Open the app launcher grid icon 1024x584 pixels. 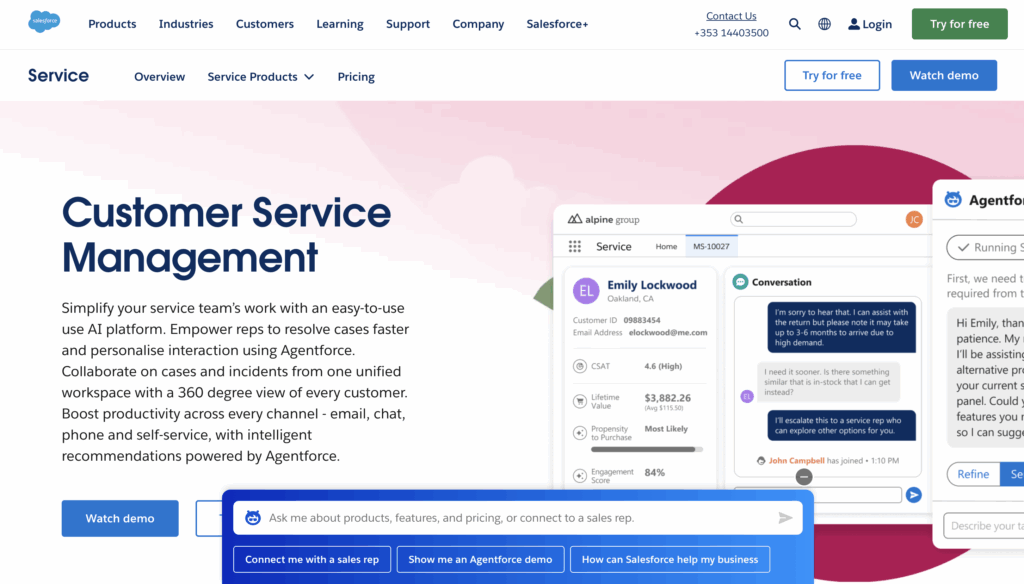pyautogui.click(x=575, y=246)
